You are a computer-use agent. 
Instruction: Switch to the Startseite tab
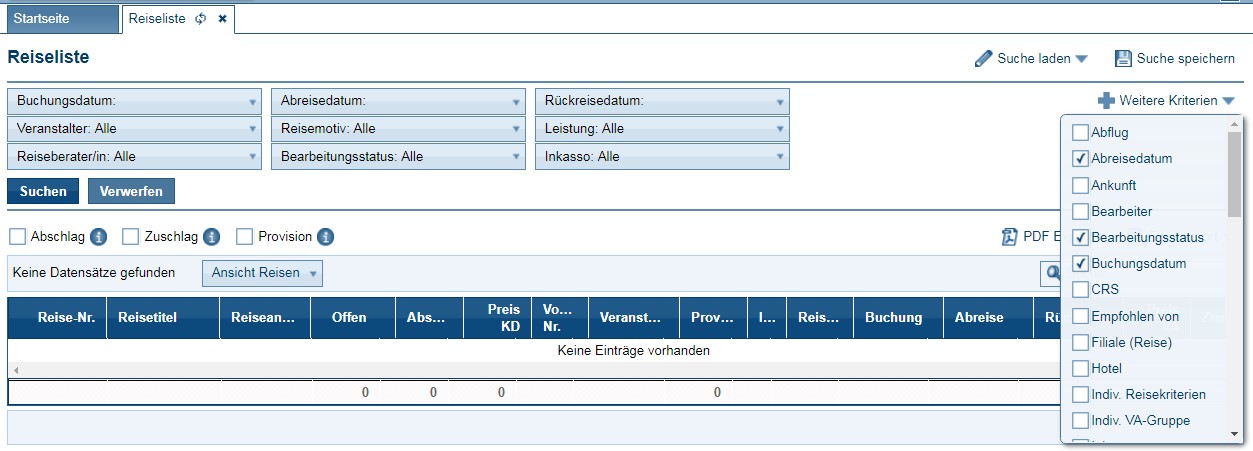60,19
